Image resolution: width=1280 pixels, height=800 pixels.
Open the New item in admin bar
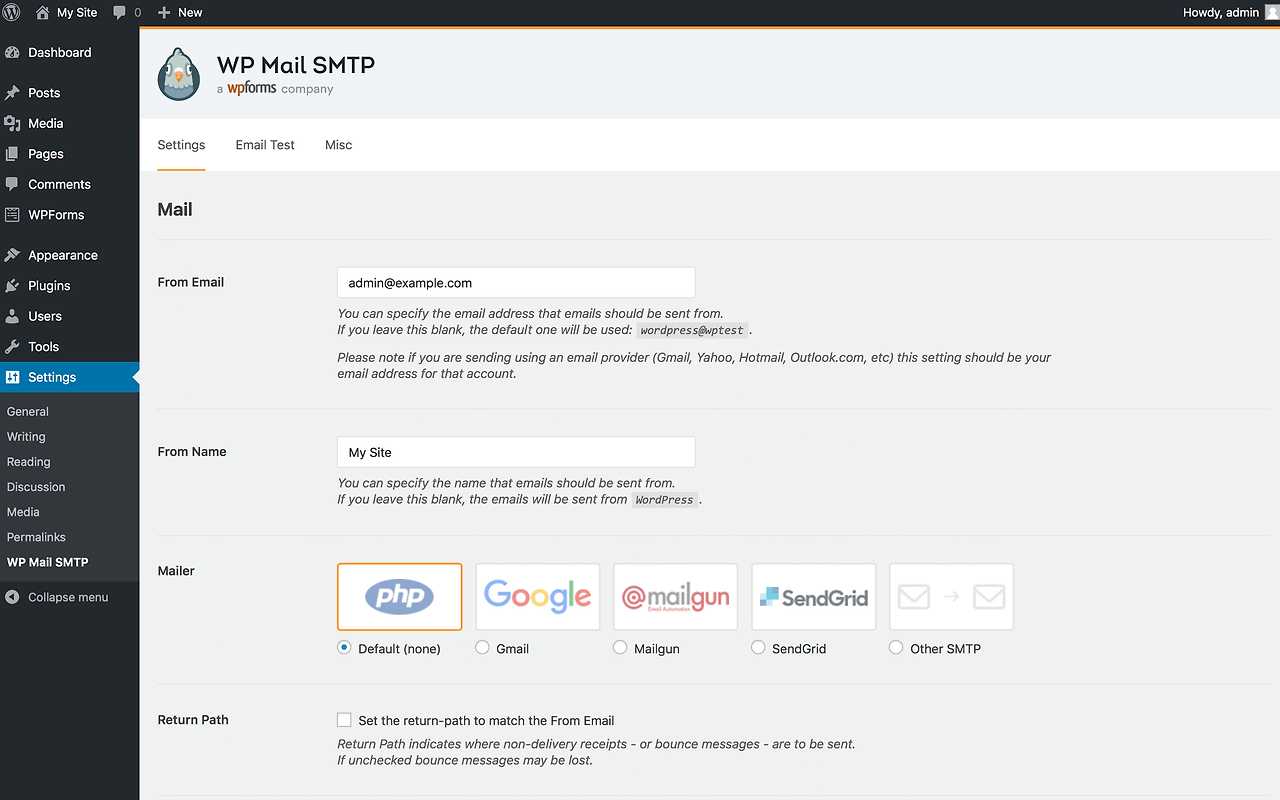coord(179,12)
